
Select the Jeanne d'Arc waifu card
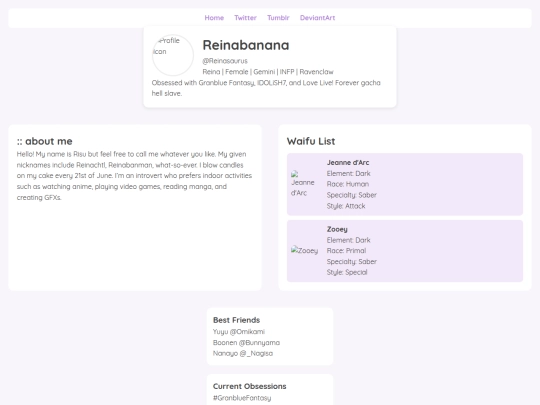pos(405,184)
